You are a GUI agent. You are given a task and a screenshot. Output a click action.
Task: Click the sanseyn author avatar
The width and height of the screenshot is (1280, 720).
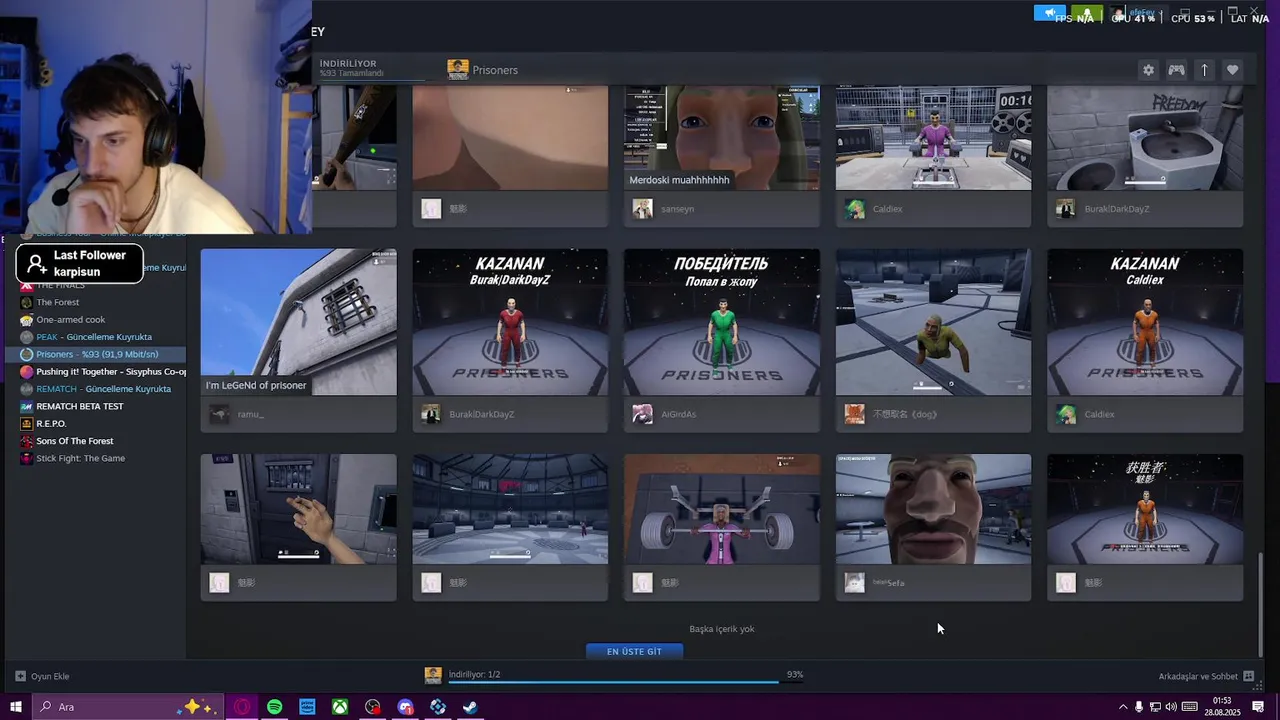tap(642, 208)
